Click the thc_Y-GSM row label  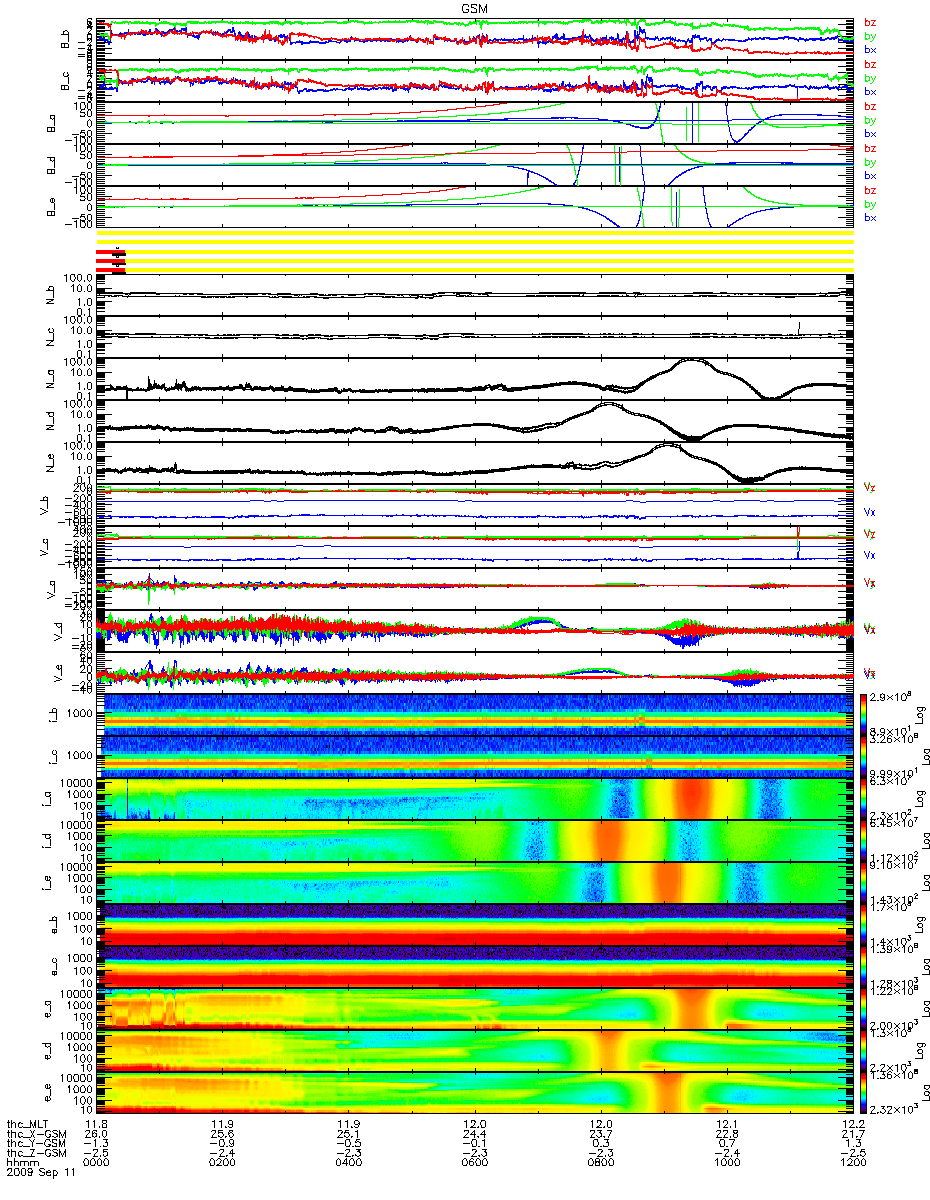pyautogui.click(x=38, y=1143)
